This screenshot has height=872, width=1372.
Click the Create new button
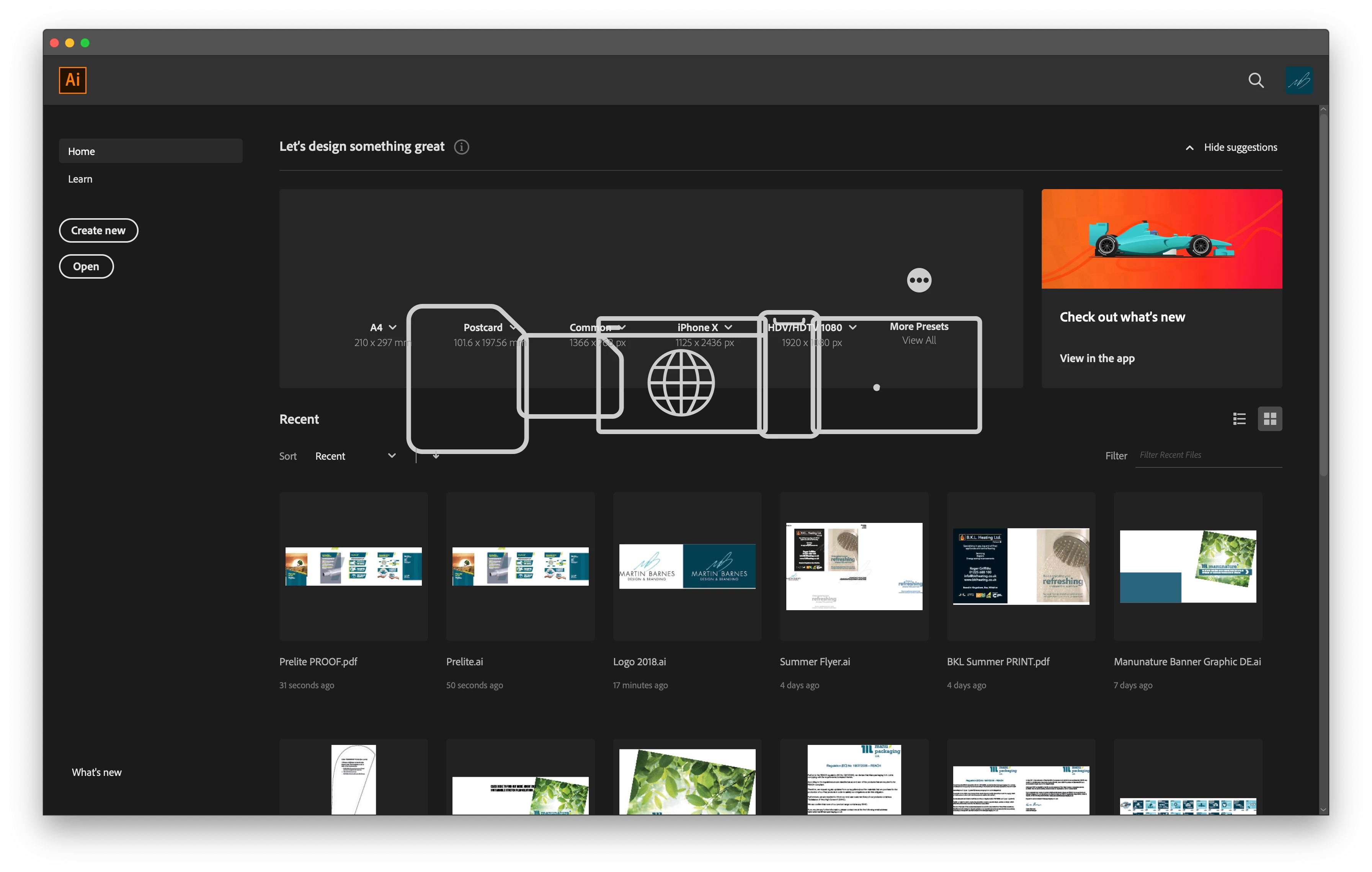click(98, 231)
